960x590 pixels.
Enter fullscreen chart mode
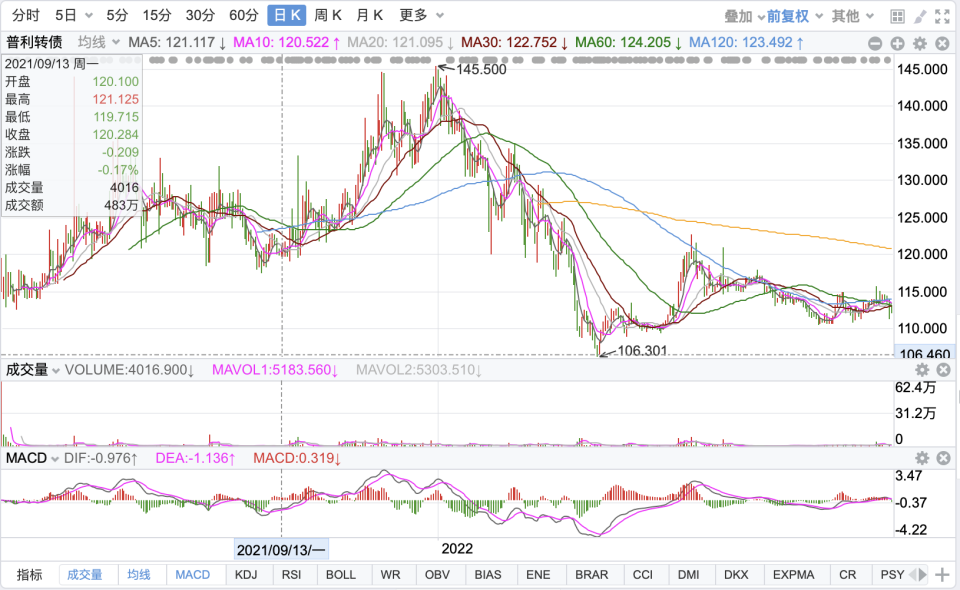[x=941, y=16]
